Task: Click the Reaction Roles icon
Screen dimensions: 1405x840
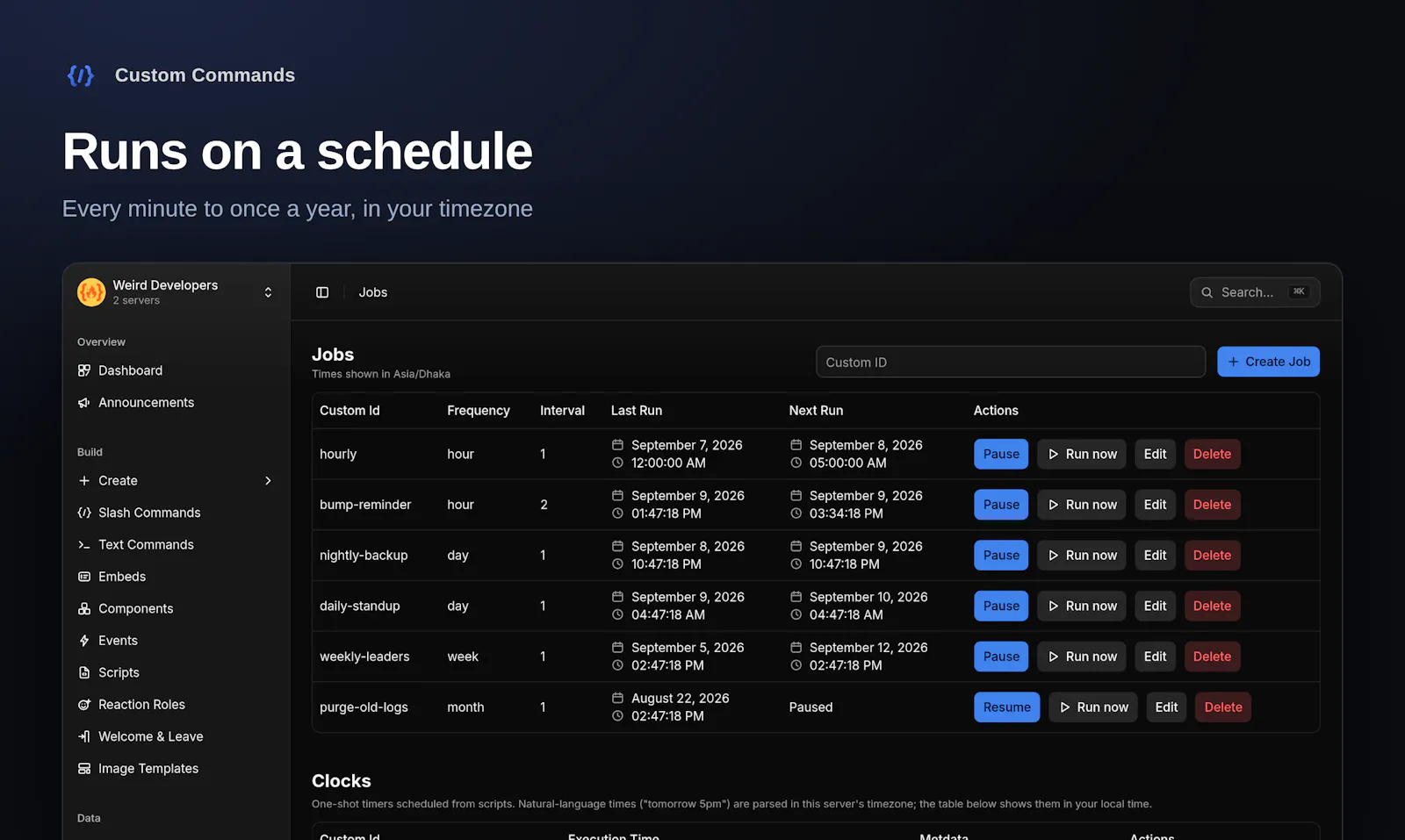Action: pyautogui.click(x=84, y=705)
